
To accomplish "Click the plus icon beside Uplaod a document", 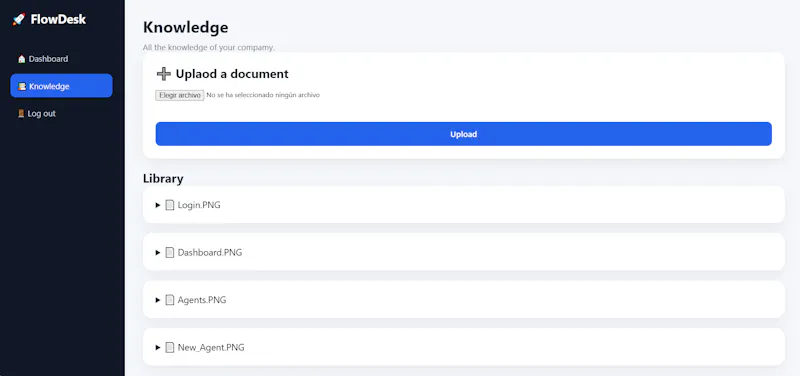I will pyautogui.click(x=164, y=74).
